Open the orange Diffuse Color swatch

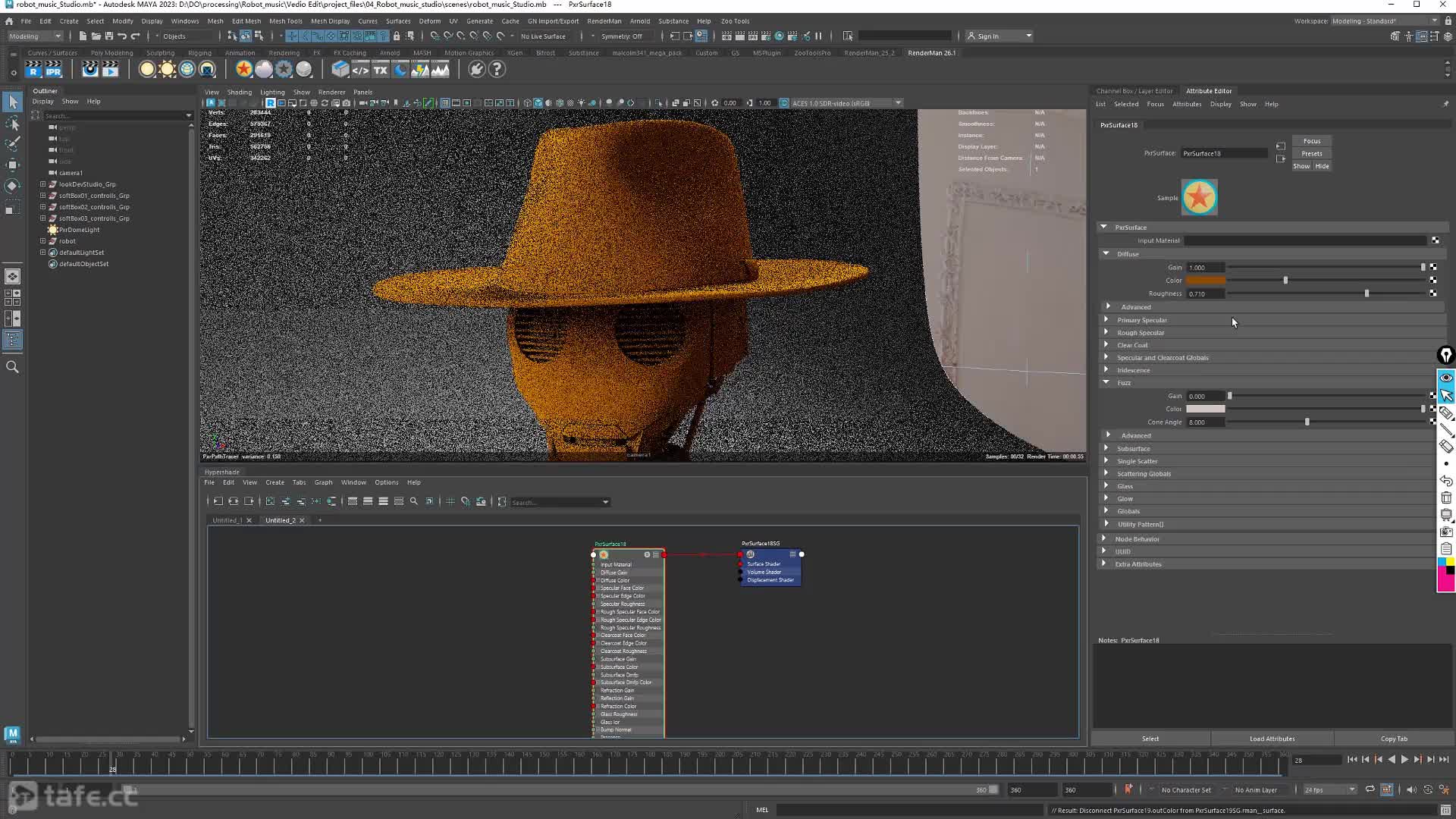pos(1205,281)
